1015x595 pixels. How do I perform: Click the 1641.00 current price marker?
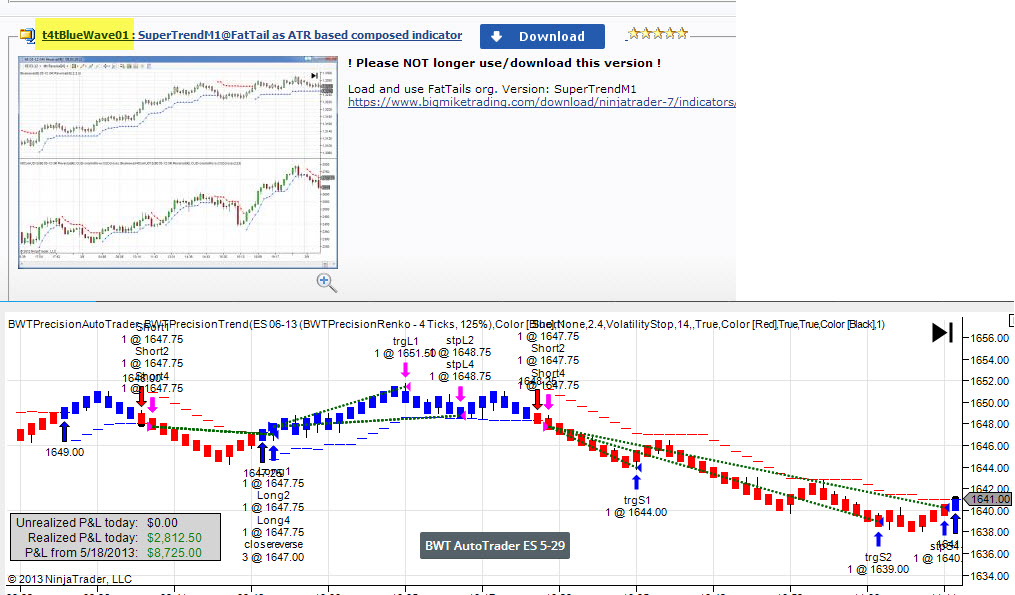(988, 499)
